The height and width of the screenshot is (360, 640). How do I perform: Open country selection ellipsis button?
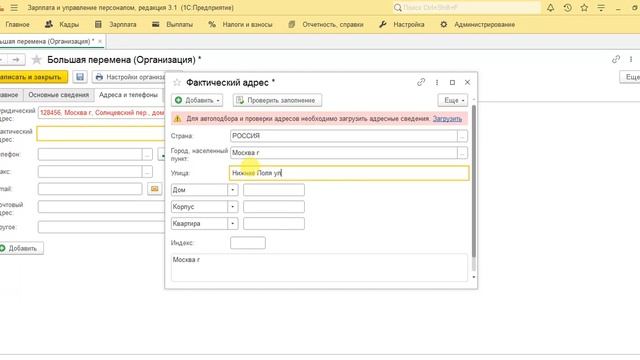(462, 136)
